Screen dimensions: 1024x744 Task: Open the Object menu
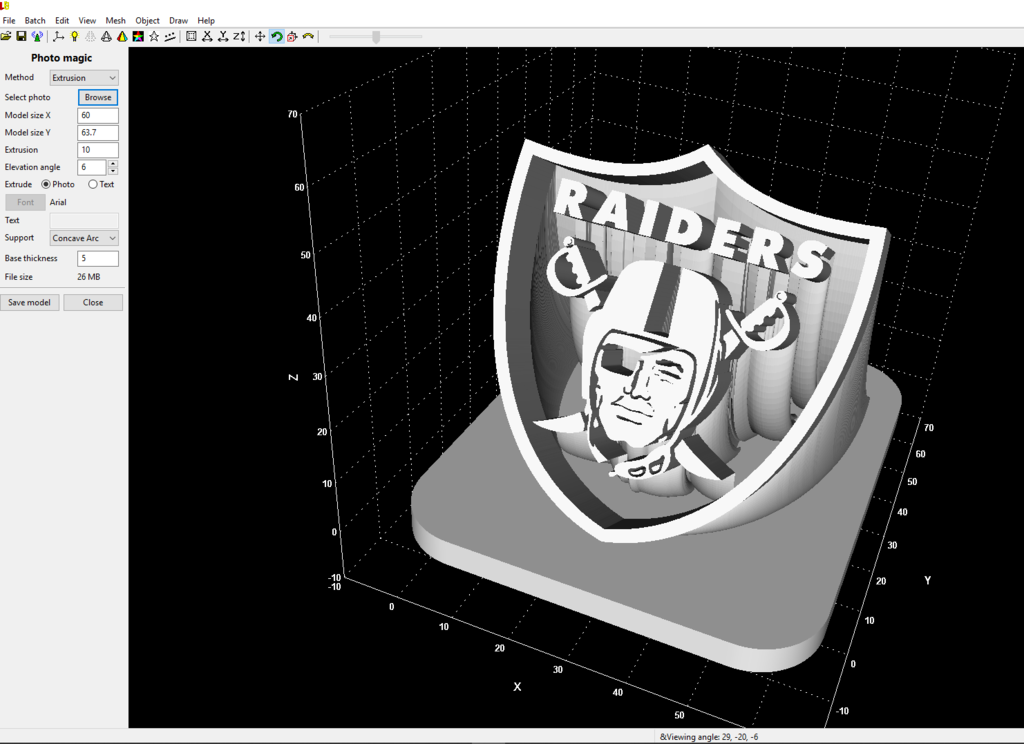(148, 20)
